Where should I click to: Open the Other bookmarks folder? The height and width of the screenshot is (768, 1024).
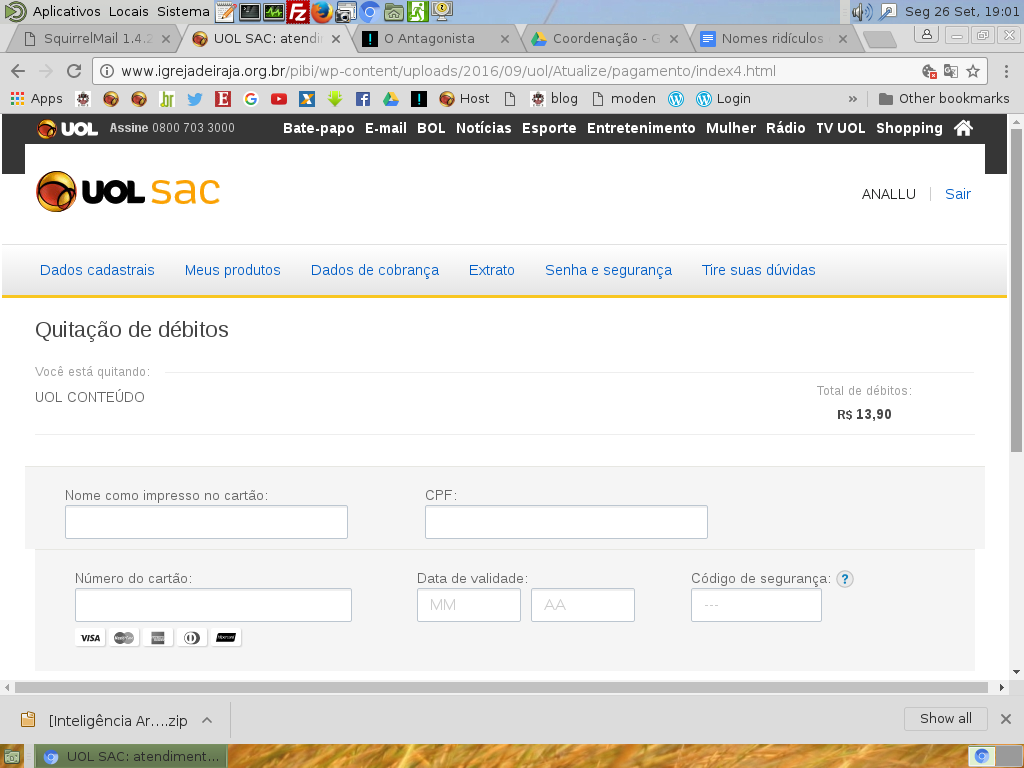(x=944, y=99)
